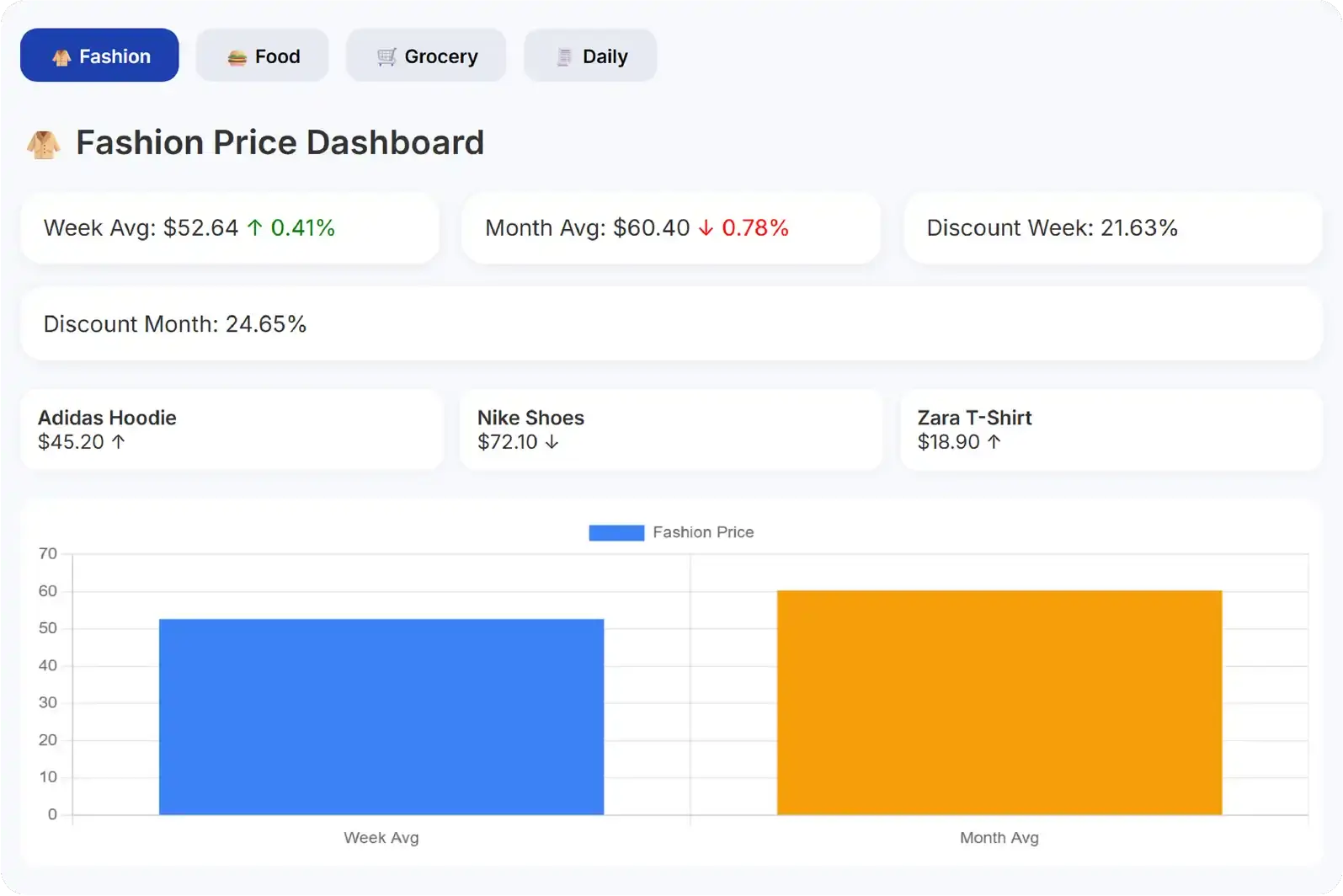
Task: Open the Food category tab
Action: pos(262,56)
